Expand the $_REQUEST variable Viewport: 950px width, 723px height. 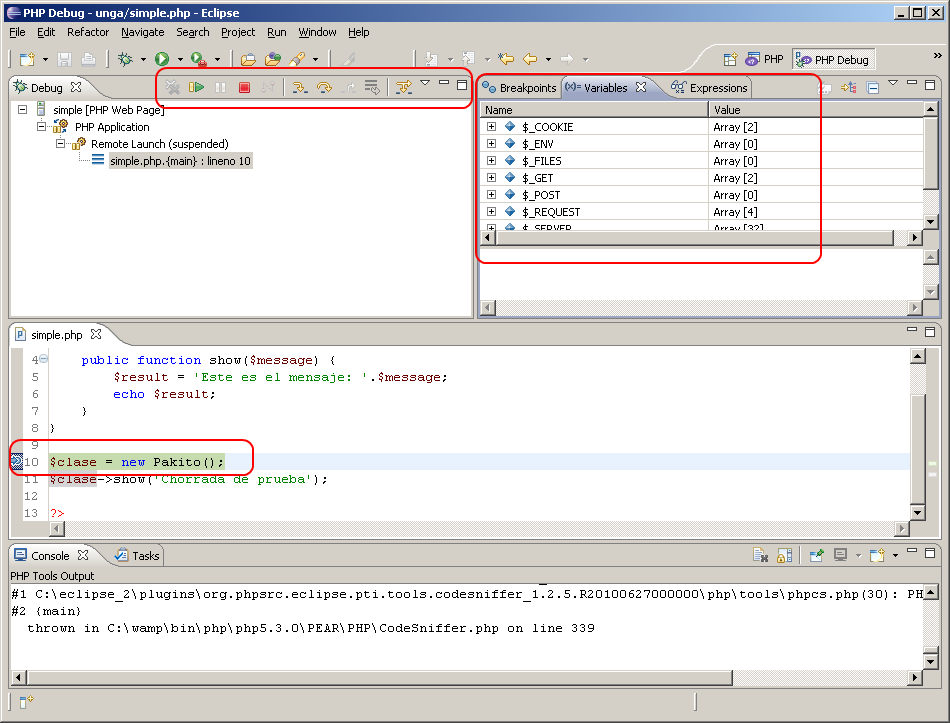point(491,212)
